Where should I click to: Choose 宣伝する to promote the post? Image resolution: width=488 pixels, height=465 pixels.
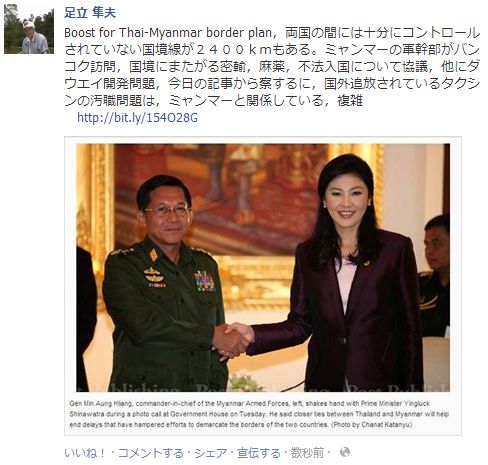[259, 453]
